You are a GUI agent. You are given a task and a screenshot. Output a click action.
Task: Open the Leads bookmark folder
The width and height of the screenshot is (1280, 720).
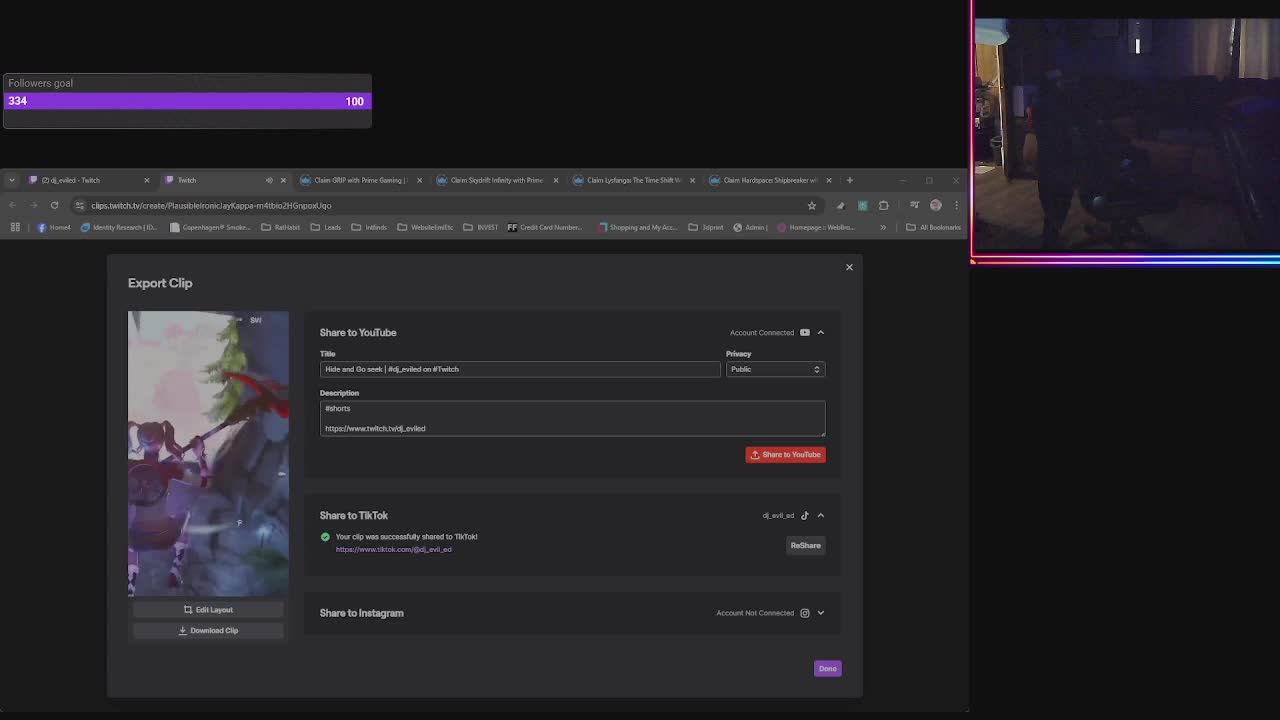pyautogui.click(x=326, y=227)
